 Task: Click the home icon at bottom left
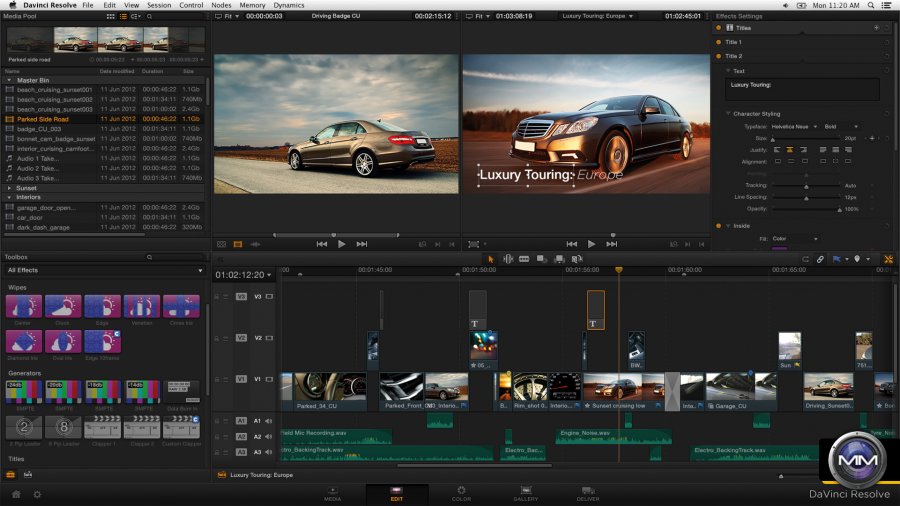pyautogui.click(x=16, y=494)
